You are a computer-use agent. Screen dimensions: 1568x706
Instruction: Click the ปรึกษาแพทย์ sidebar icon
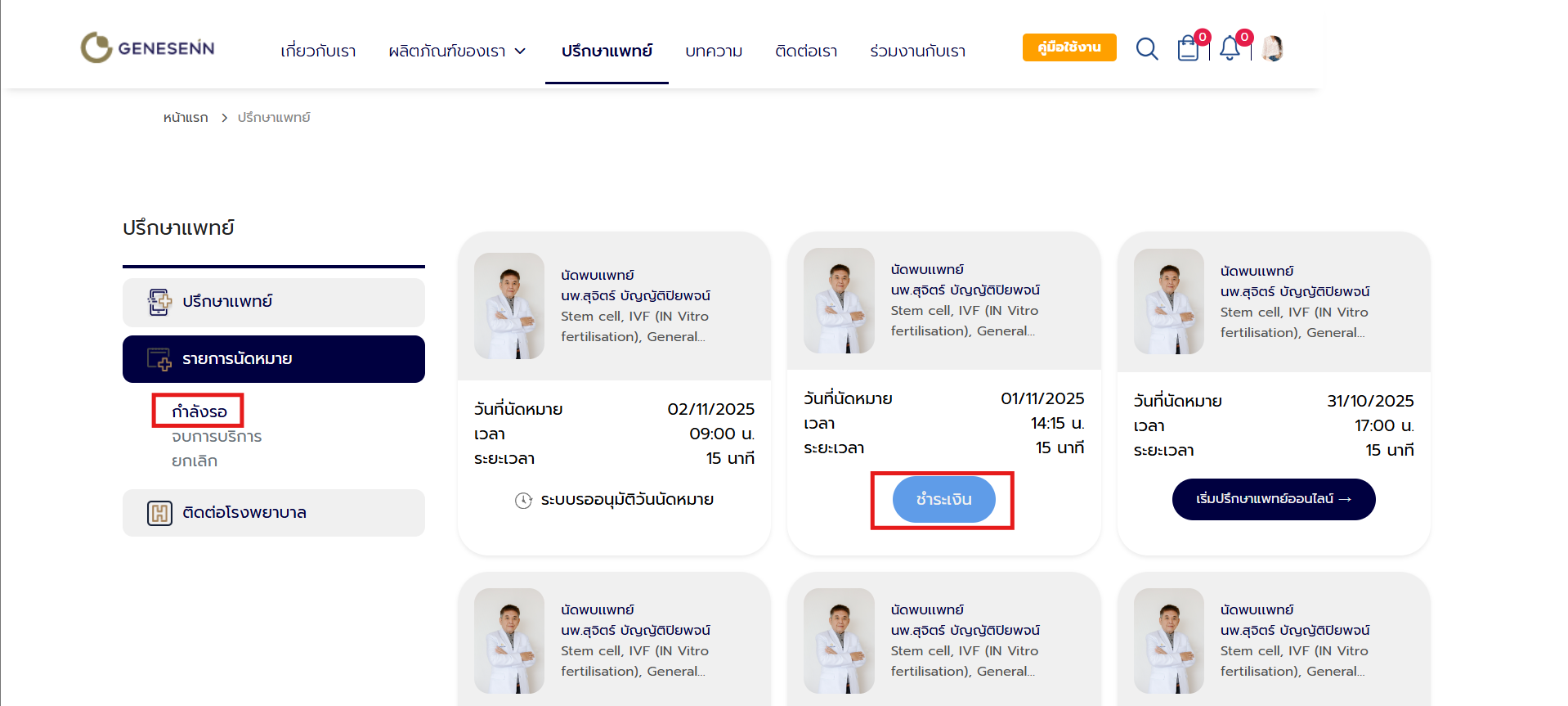coord(159,302)
